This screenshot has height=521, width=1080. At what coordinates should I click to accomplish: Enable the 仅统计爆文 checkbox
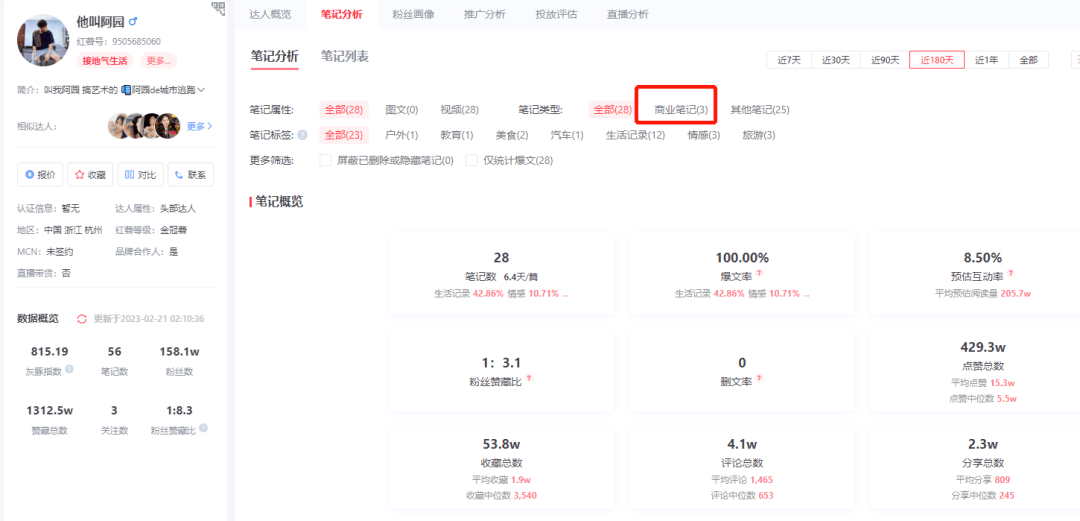pos(472,160)
